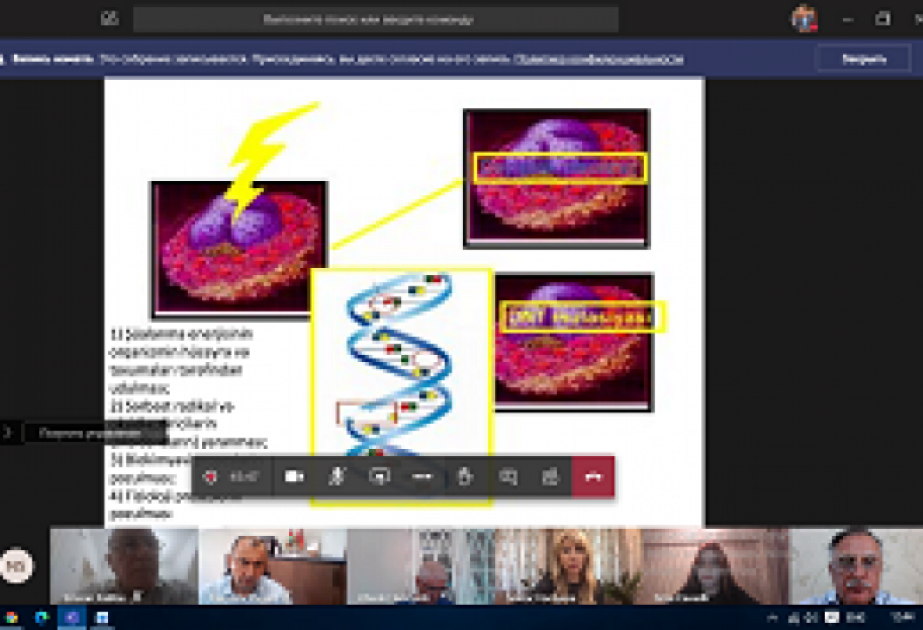The image size is (923, 630).
Task: Select the HS initials participant avatar
Action: tap(16, 566)
